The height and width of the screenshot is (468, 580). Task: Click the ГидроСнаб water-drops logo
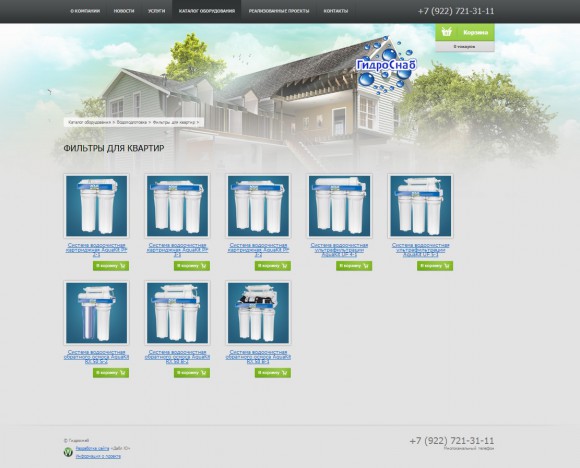(x=385, y=65)
